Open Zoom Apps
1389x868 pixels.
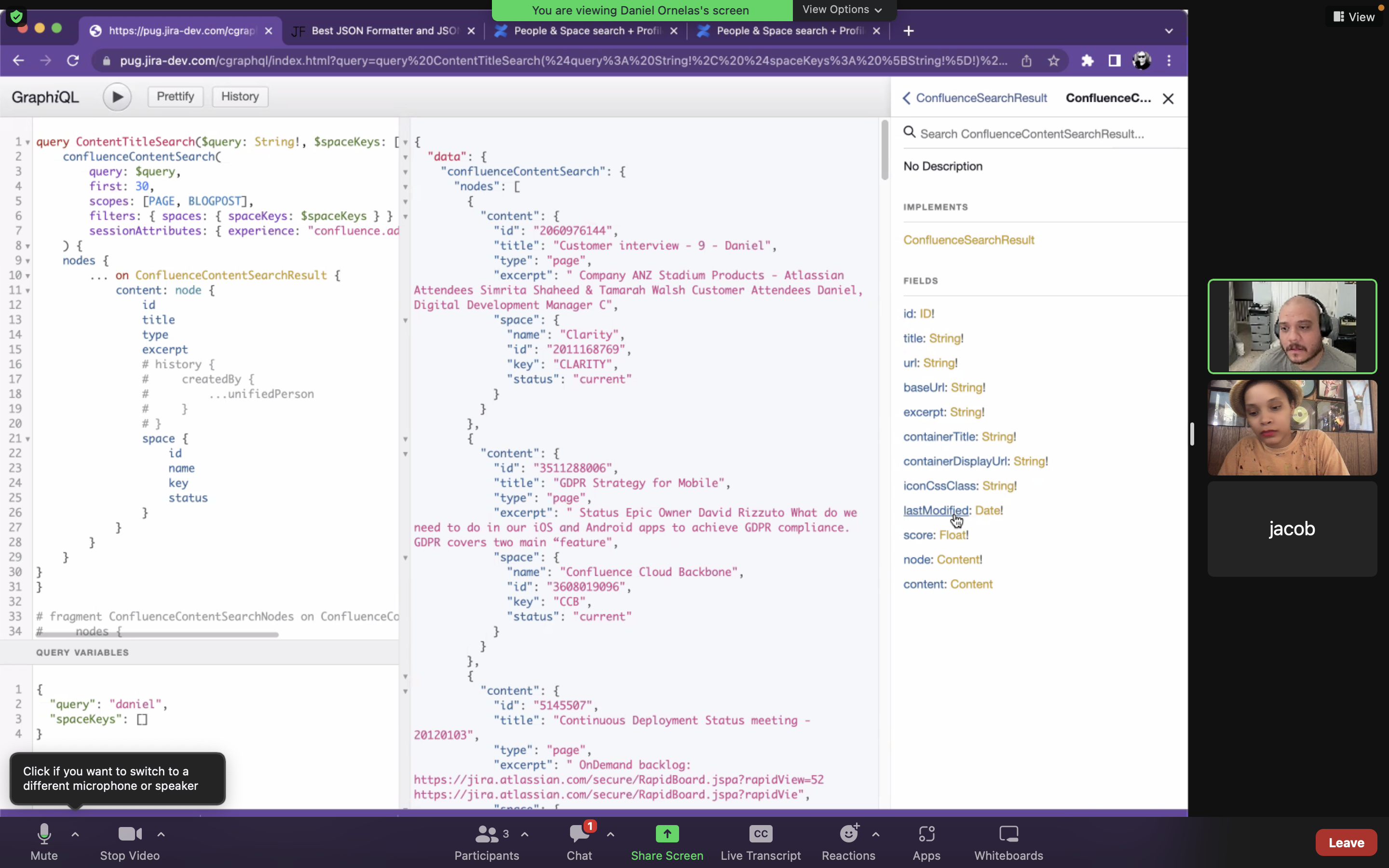926,842
